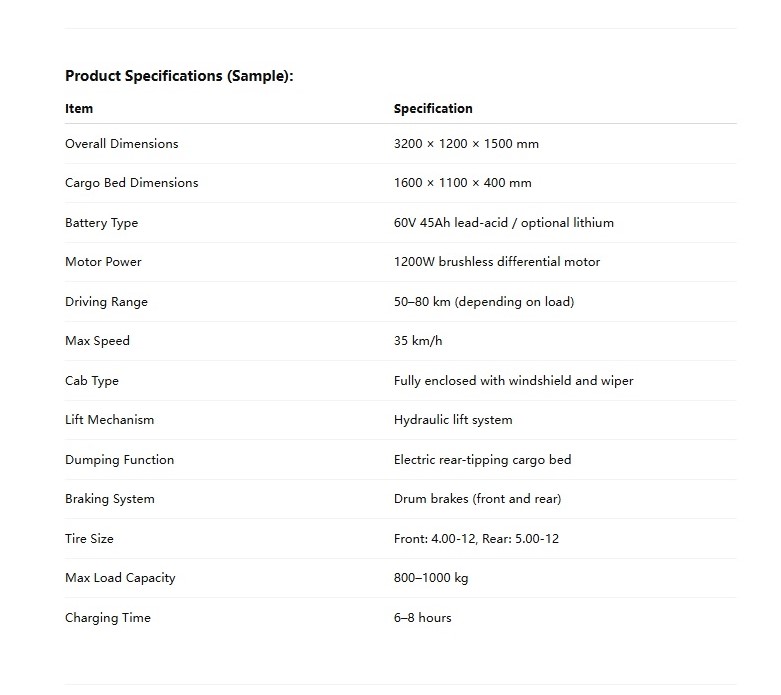The image size is (781, 695).
Task: Select the Cargo Bed Dimensions label
Action: point(131,183)
